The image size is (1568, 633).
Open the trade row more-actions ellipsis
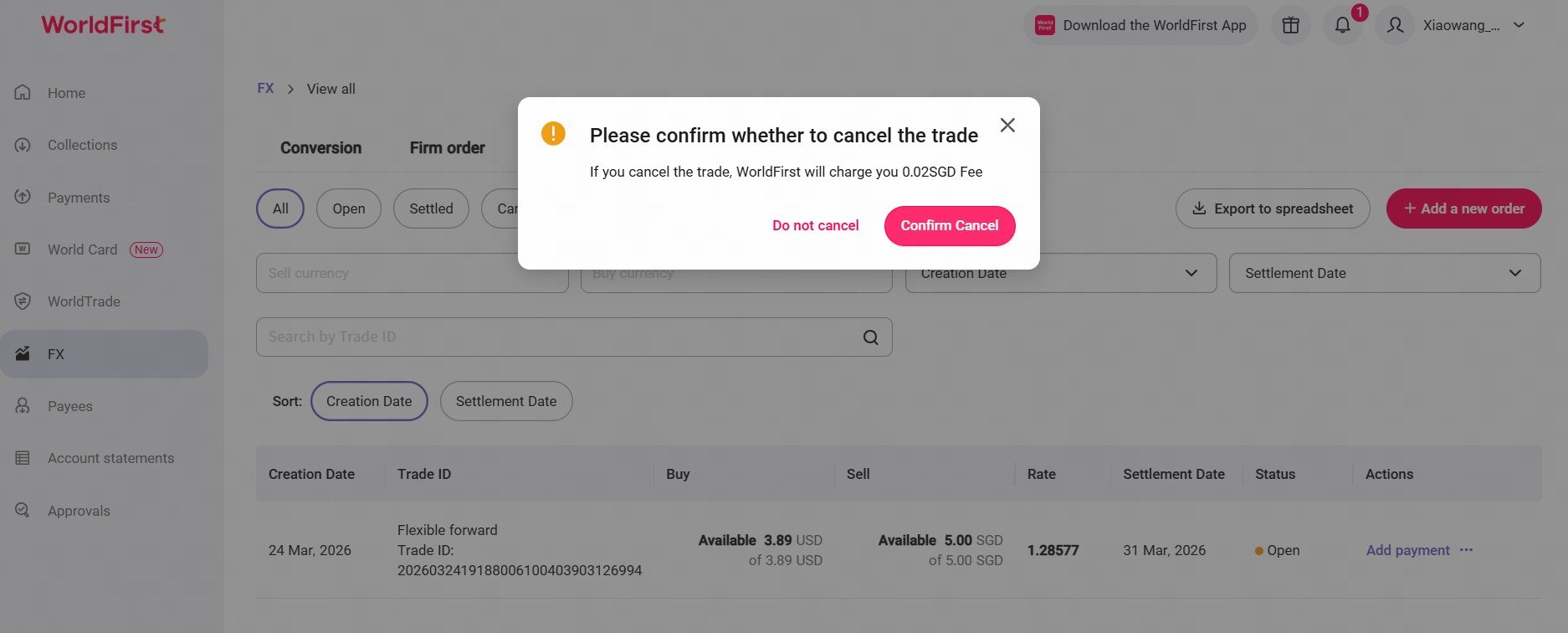click(1466, 550)
